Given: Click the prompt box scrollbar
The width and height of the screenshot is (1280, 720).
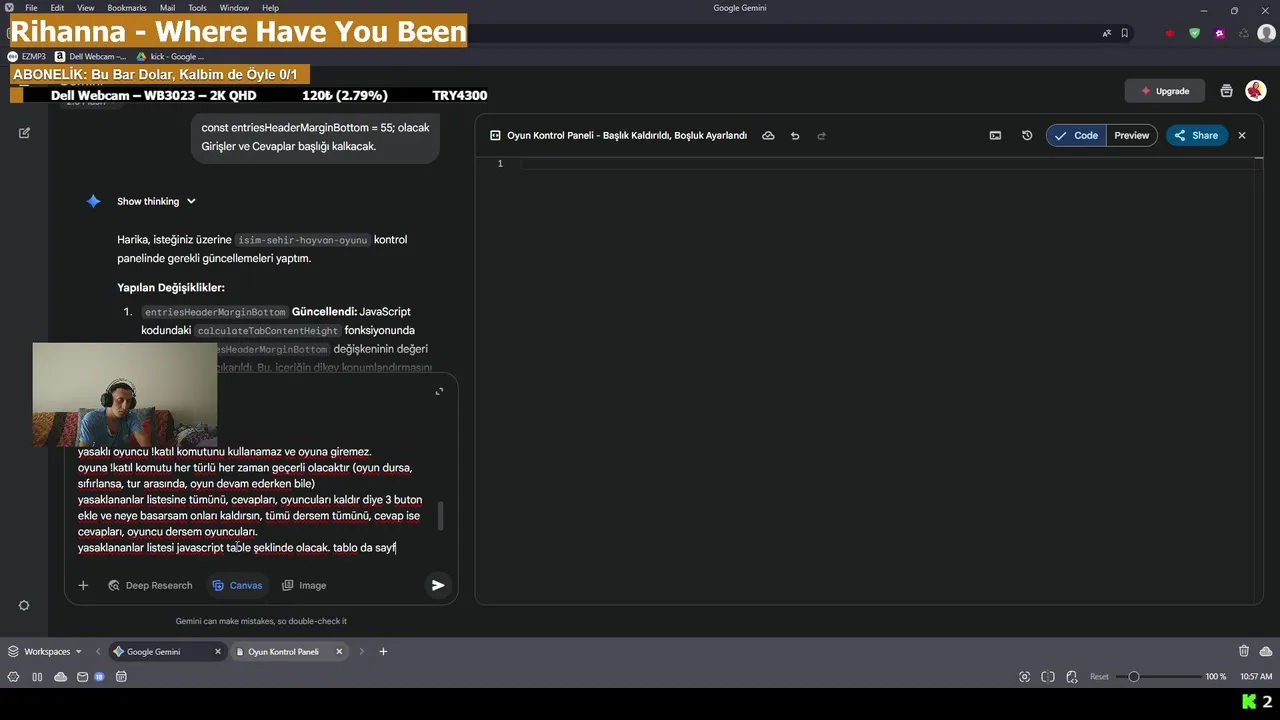Looking at the screenshot, I should (440, 516).
